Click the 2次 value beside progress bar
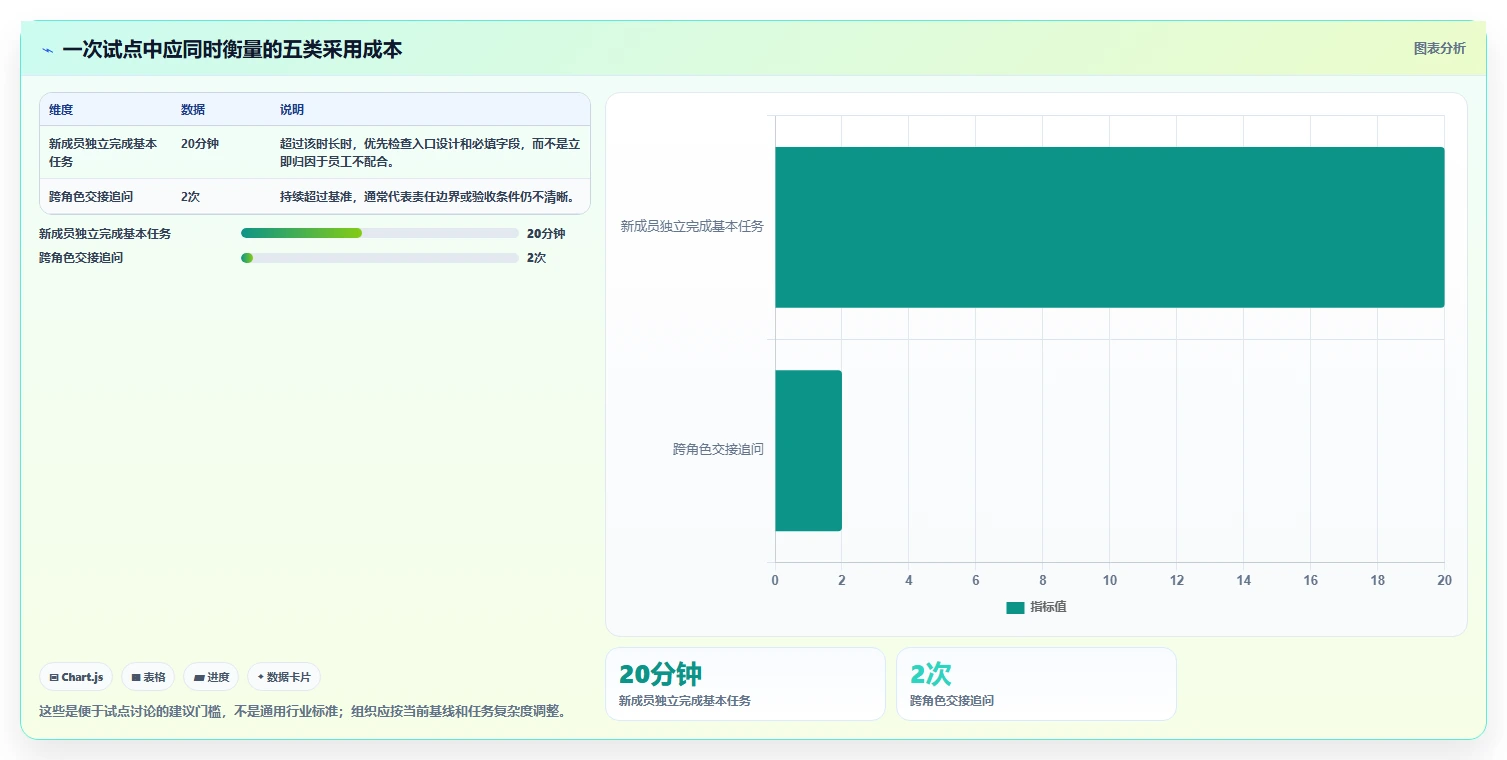 click(x=537, y=258)
